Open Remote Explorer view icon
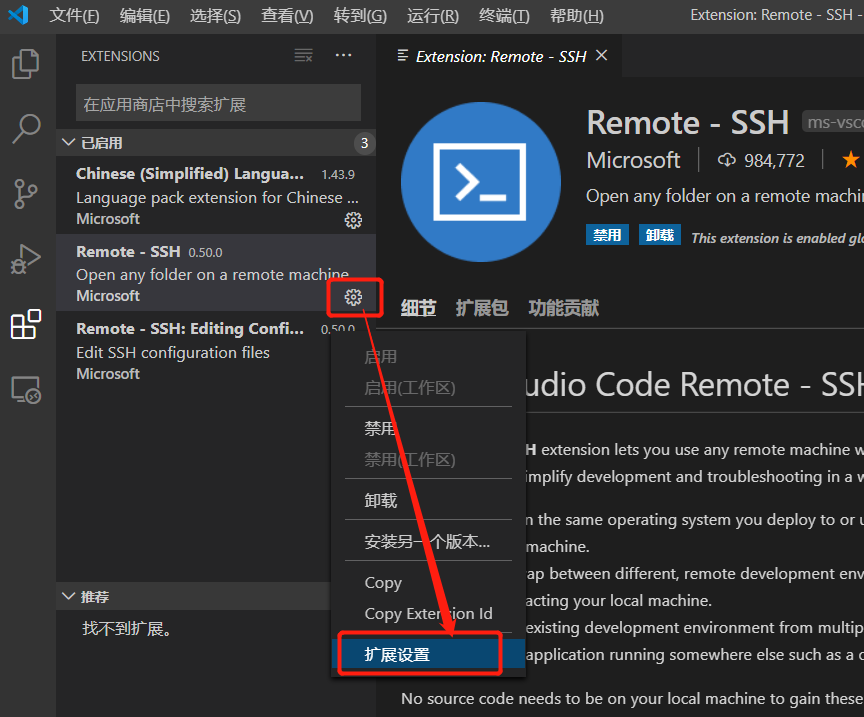 pos(26,390)
